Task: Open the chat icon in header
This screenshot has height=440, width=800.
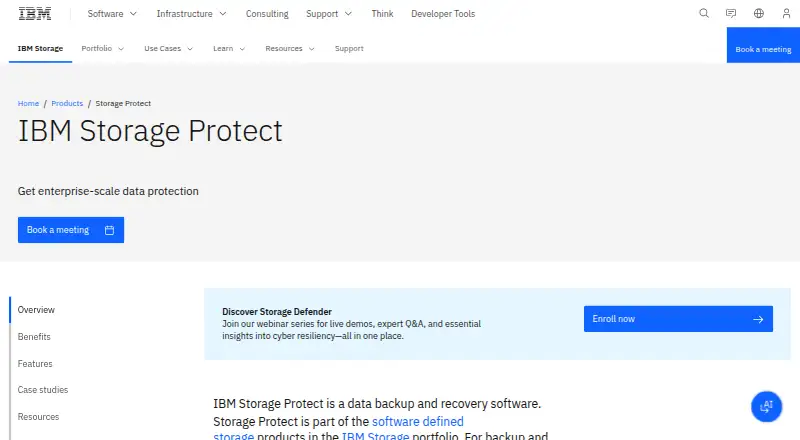Action: [731, 13]
